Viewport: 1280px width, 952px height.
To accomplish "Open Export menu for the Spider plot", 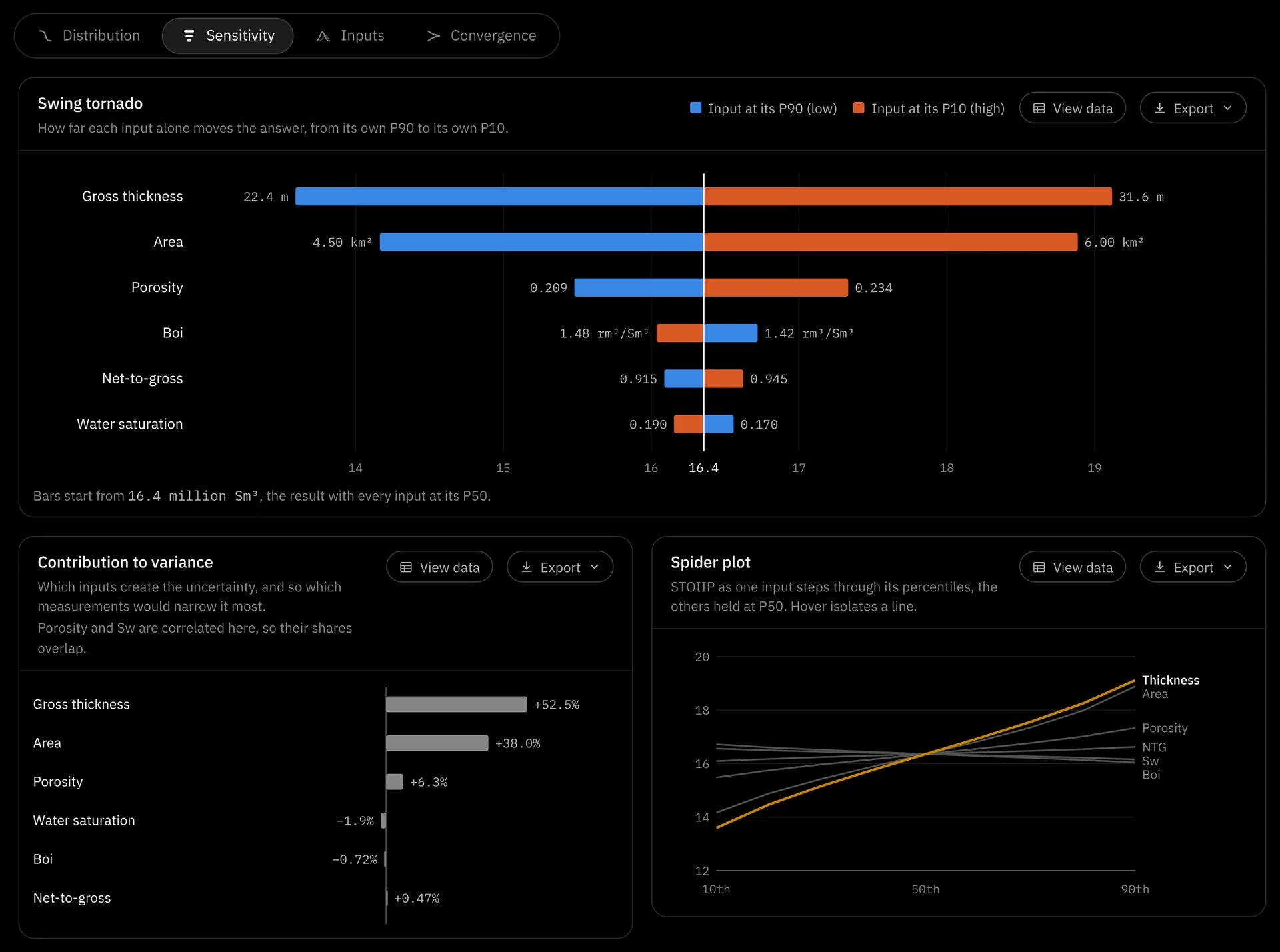I will tap(1193, 567).
